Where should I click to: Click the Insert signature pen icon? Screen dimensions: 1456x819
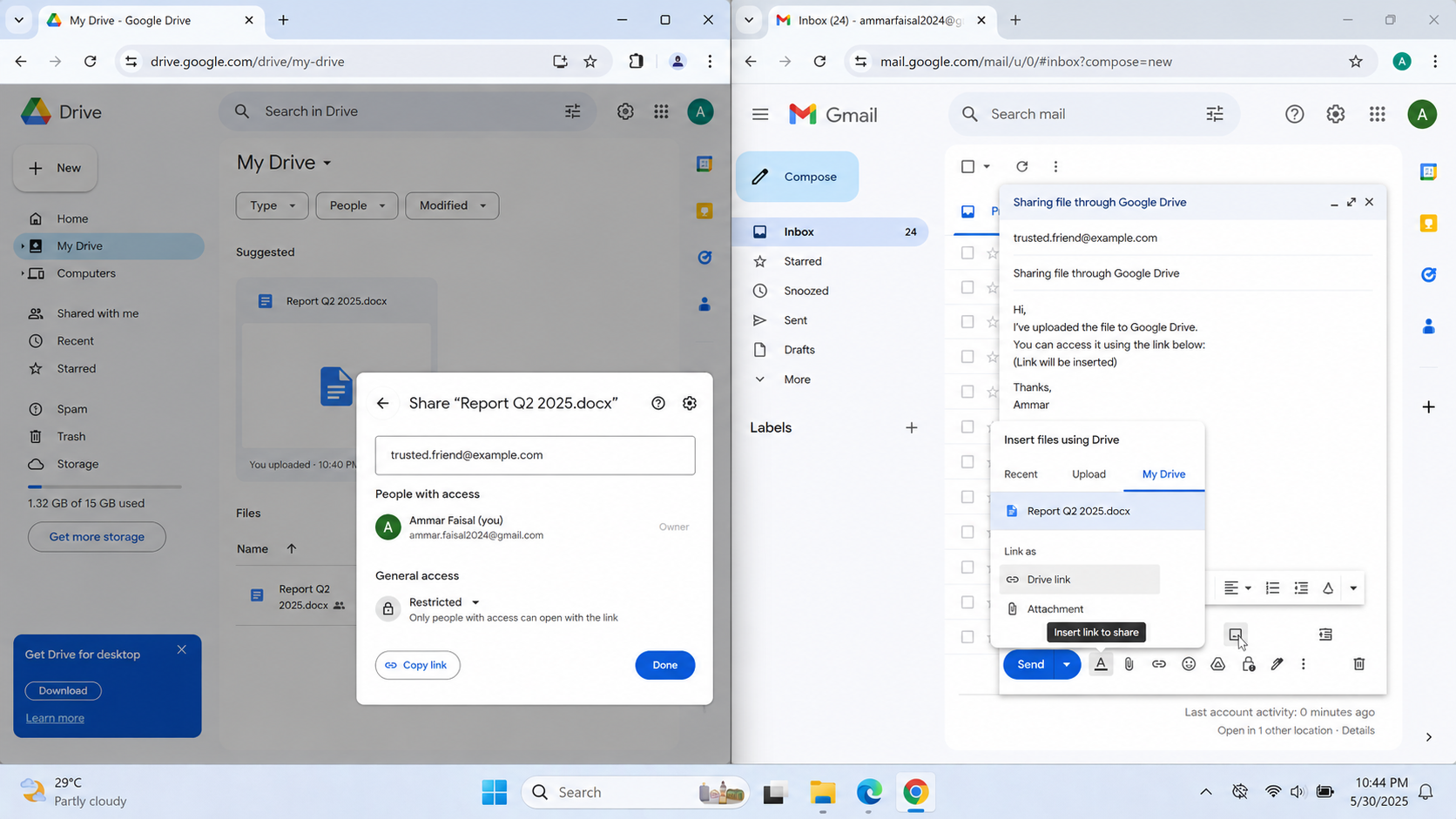(1277, 664)
